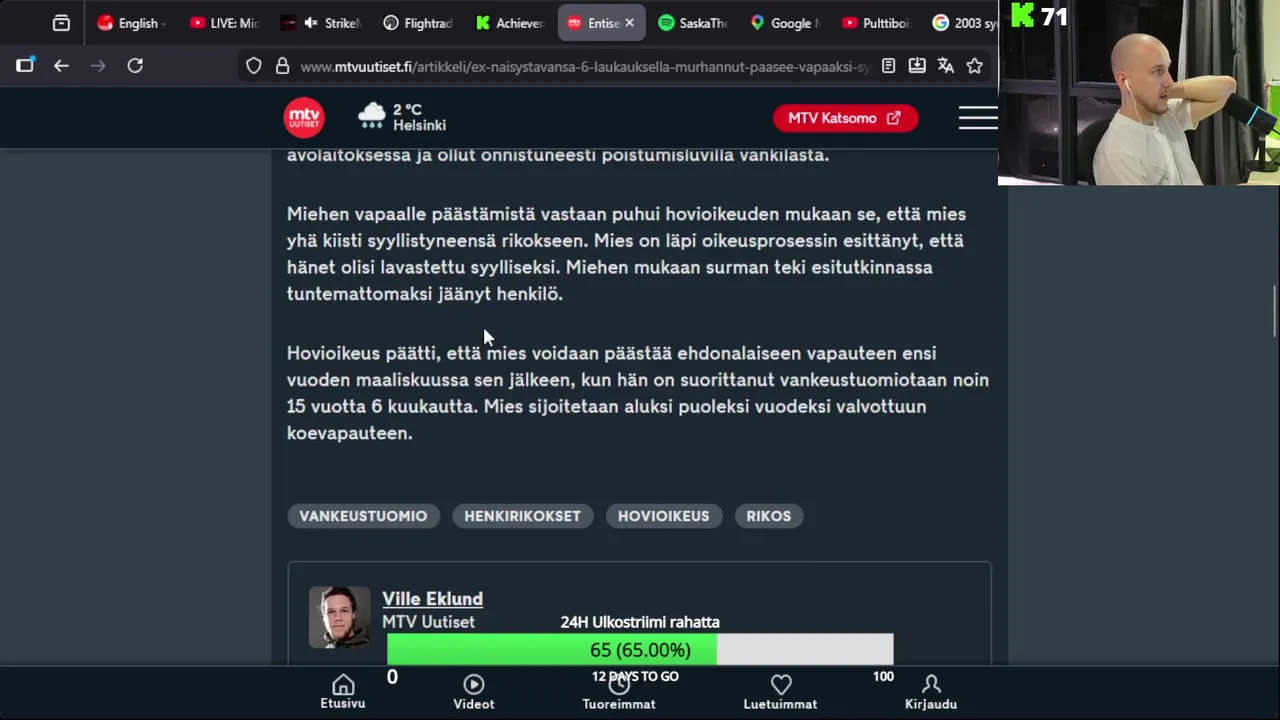The height and width of the screenshot is (720, 1280).
Task: Close the active Entise tab
Action: [x=629, y=23]
